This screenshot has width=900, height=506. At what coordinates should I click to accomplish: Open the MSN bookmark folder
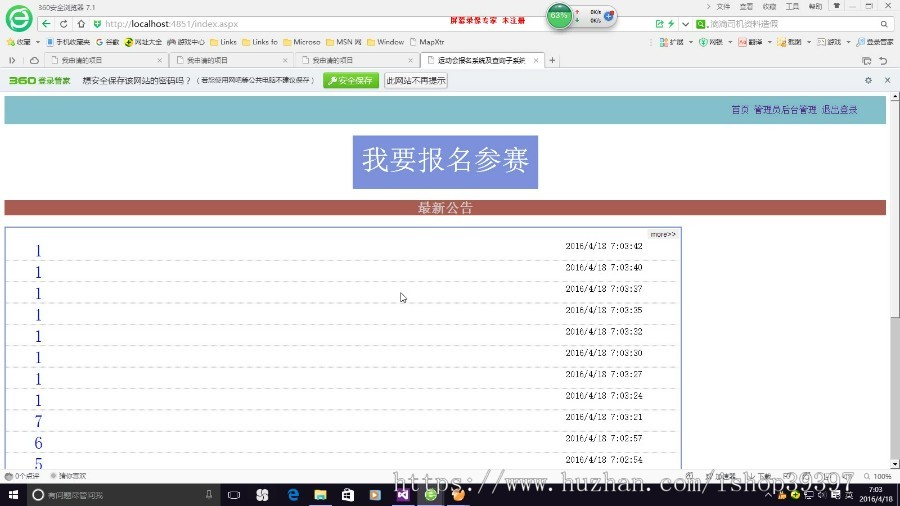click(x=343, y=42)
